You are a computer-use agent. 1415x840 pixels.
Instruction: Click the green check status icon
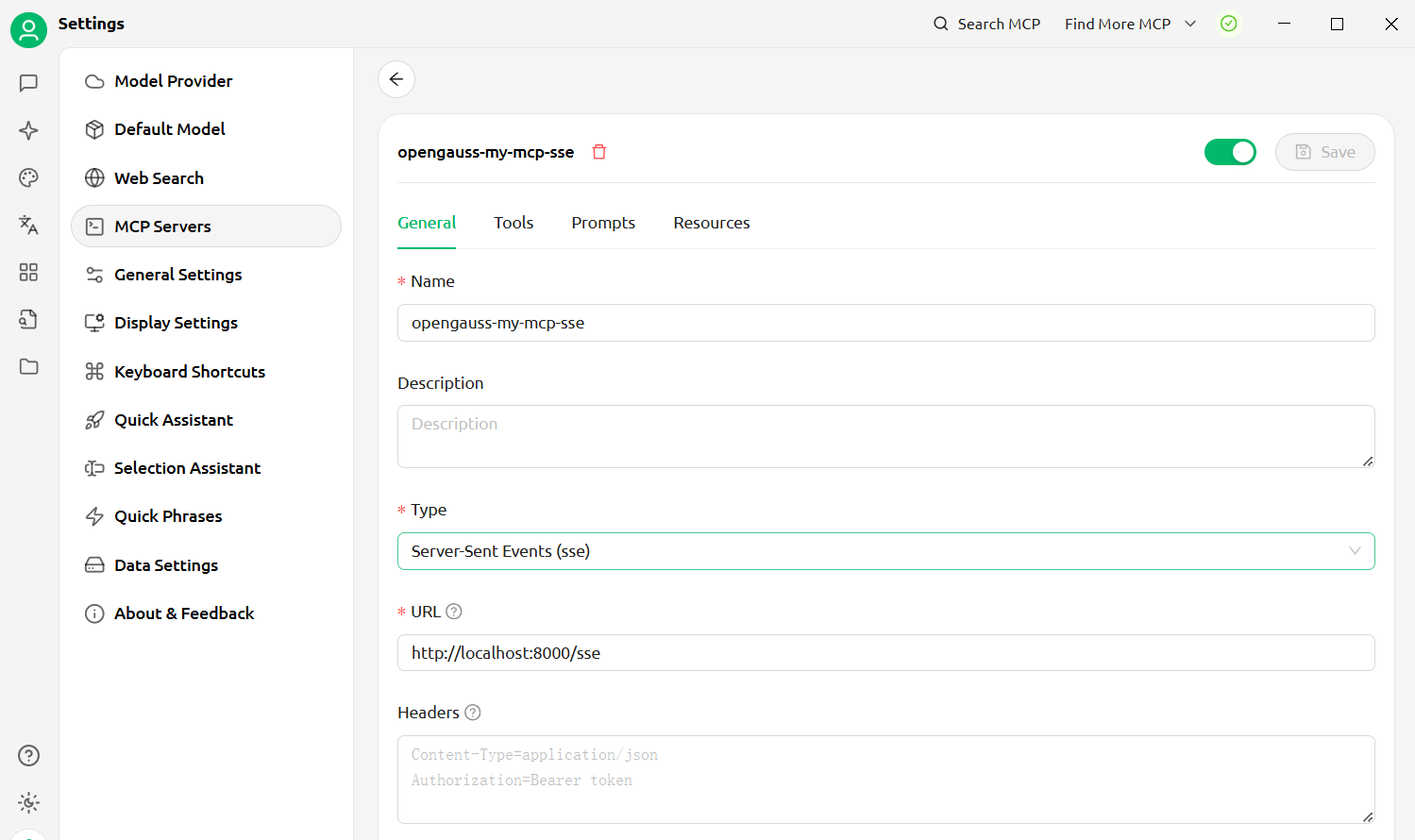(1228, 24)
